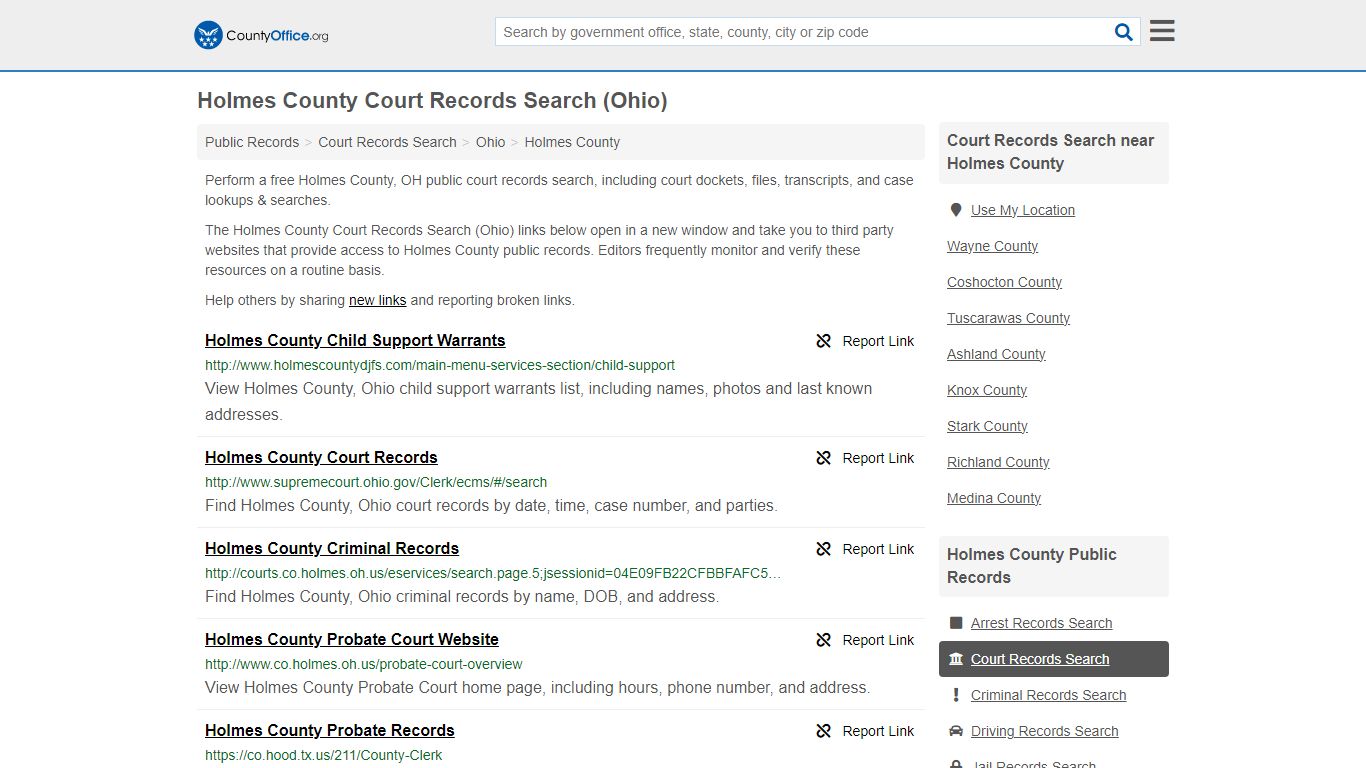Click the exclamation icon beside Criminal Records Search
Screen dimensions: 1366x768
click(x=956, y=695)
